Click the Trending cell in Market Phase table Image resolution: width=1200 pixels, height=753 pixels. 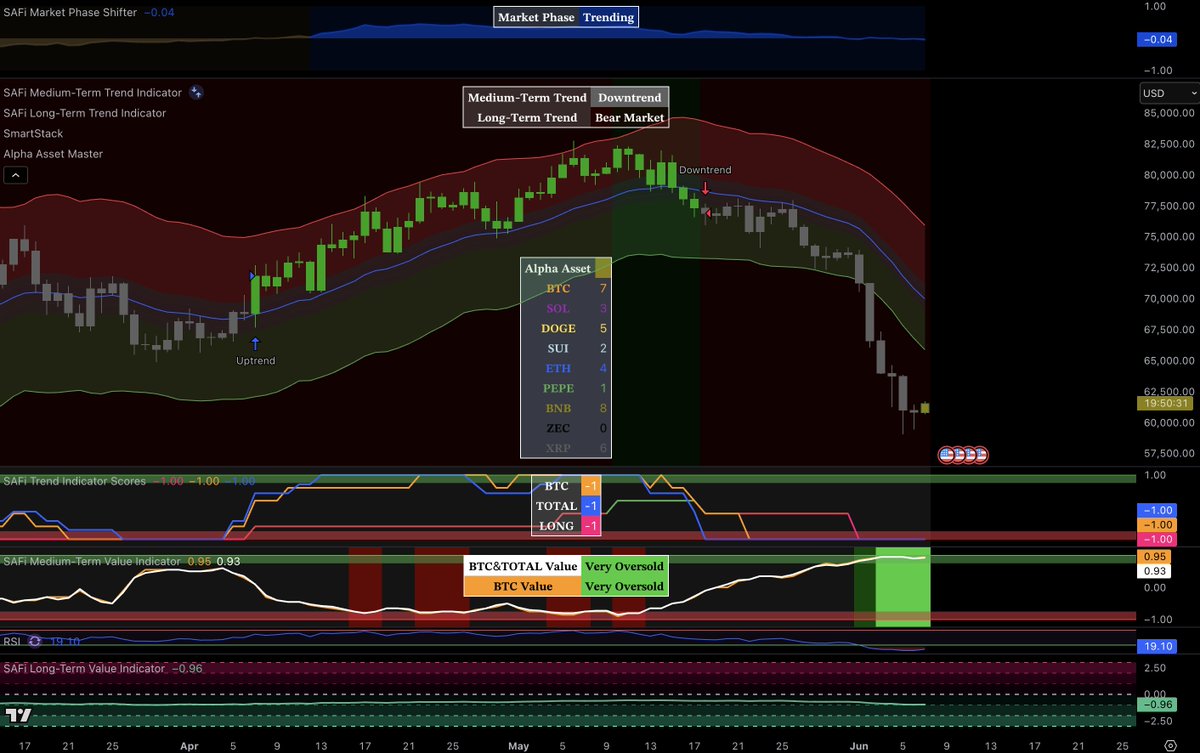(608, 17)
